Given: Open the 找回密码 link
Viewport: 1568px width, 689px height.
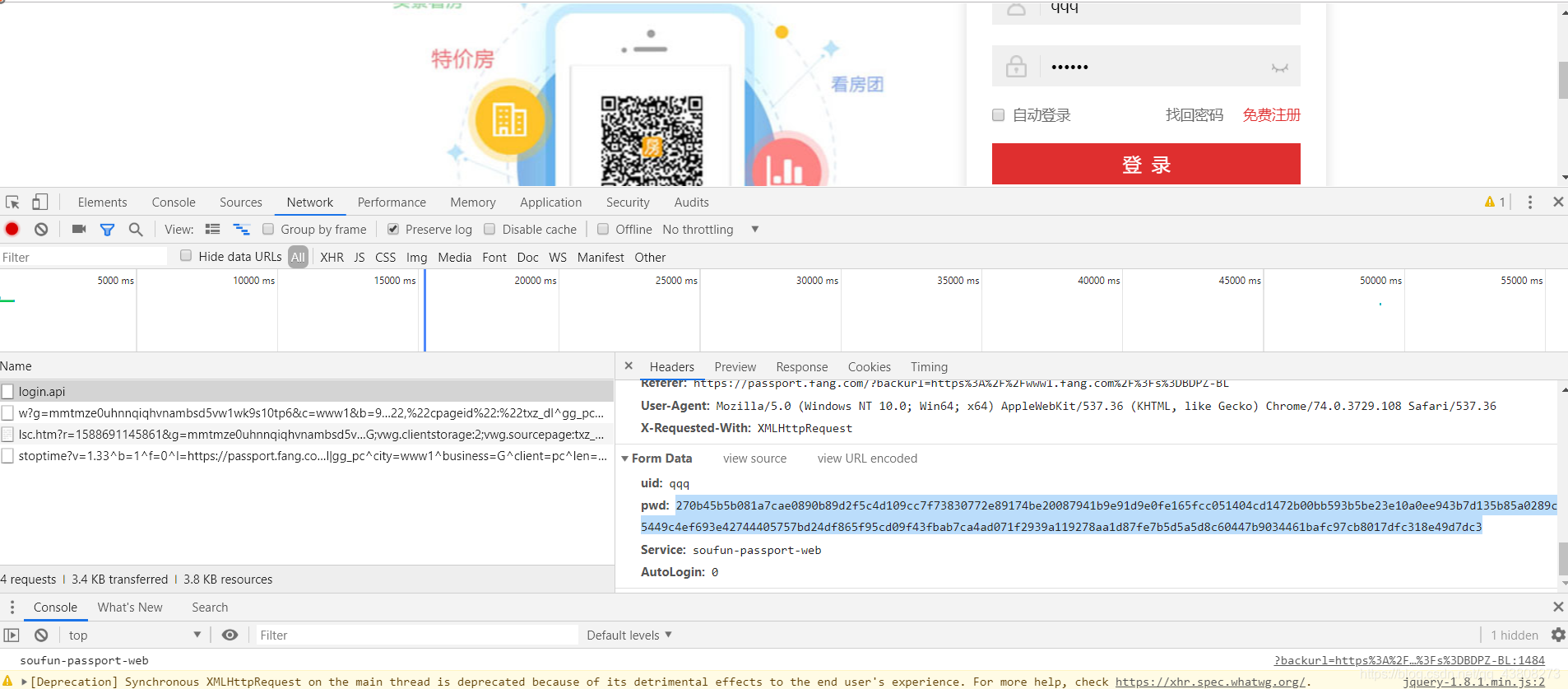Looking at the screenshot, I should point(1195,115).
